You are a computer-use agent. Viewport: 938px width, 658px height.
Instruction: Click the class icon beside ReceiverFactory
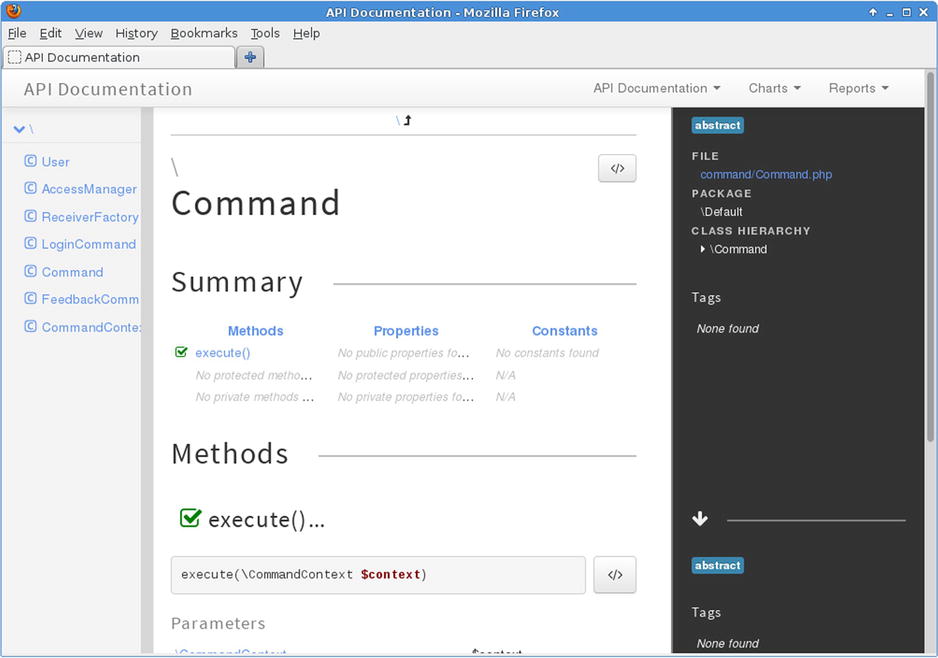(x=31, y=216)
